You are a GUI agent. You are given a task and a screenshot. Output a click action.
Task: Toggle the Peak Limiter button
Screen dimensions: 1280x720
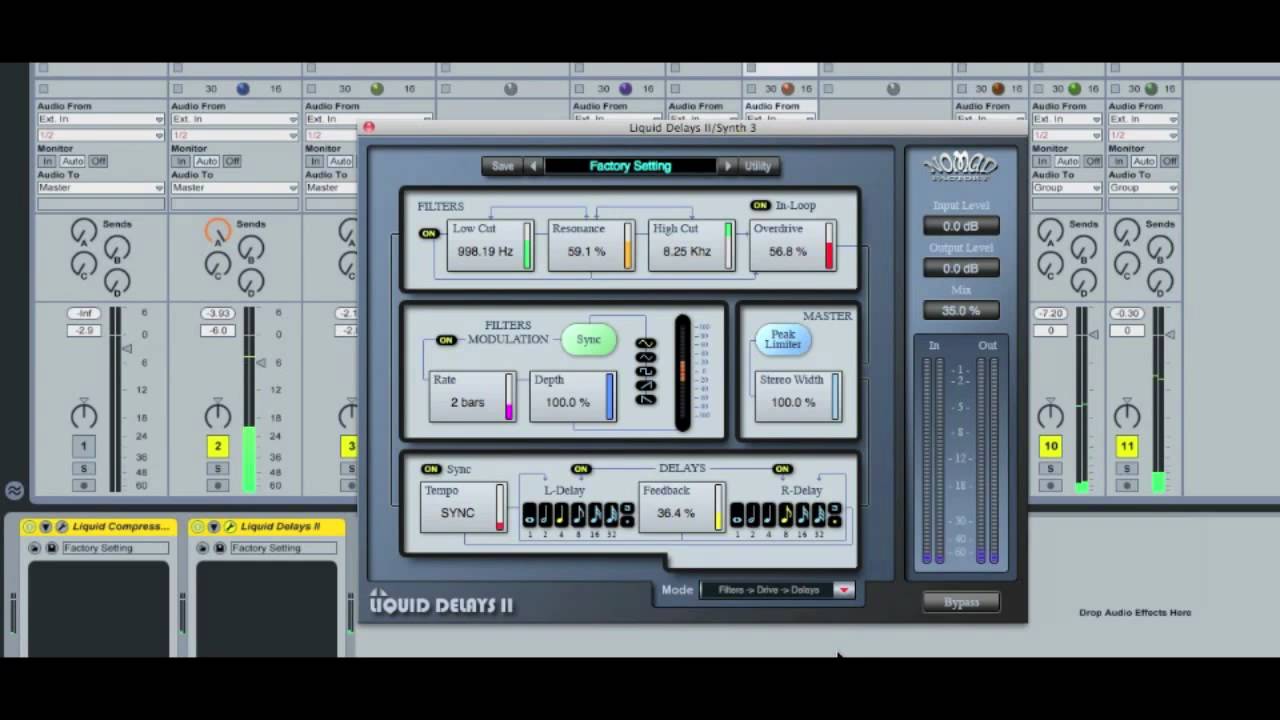pos(783,340)
